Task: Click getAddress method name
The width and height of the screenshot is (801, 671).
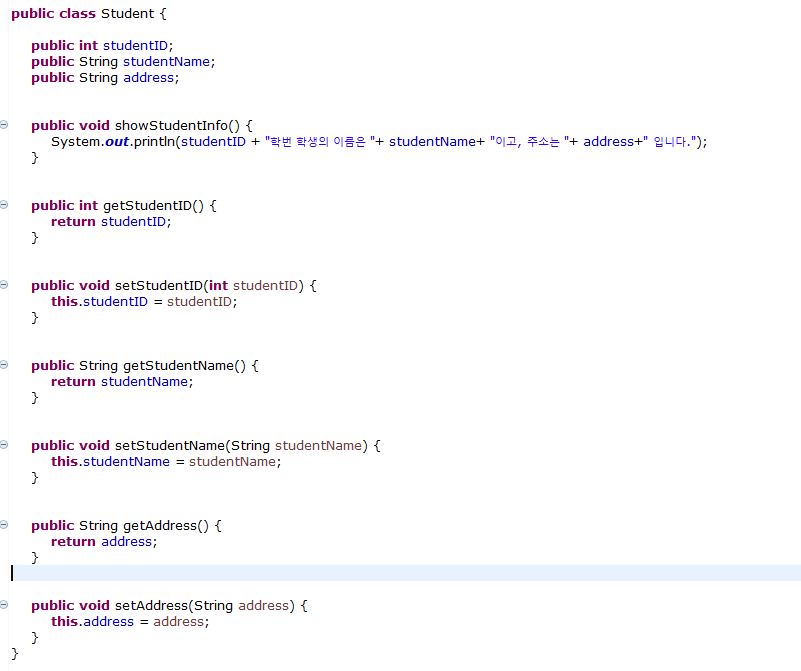Action: pos(160,525)
